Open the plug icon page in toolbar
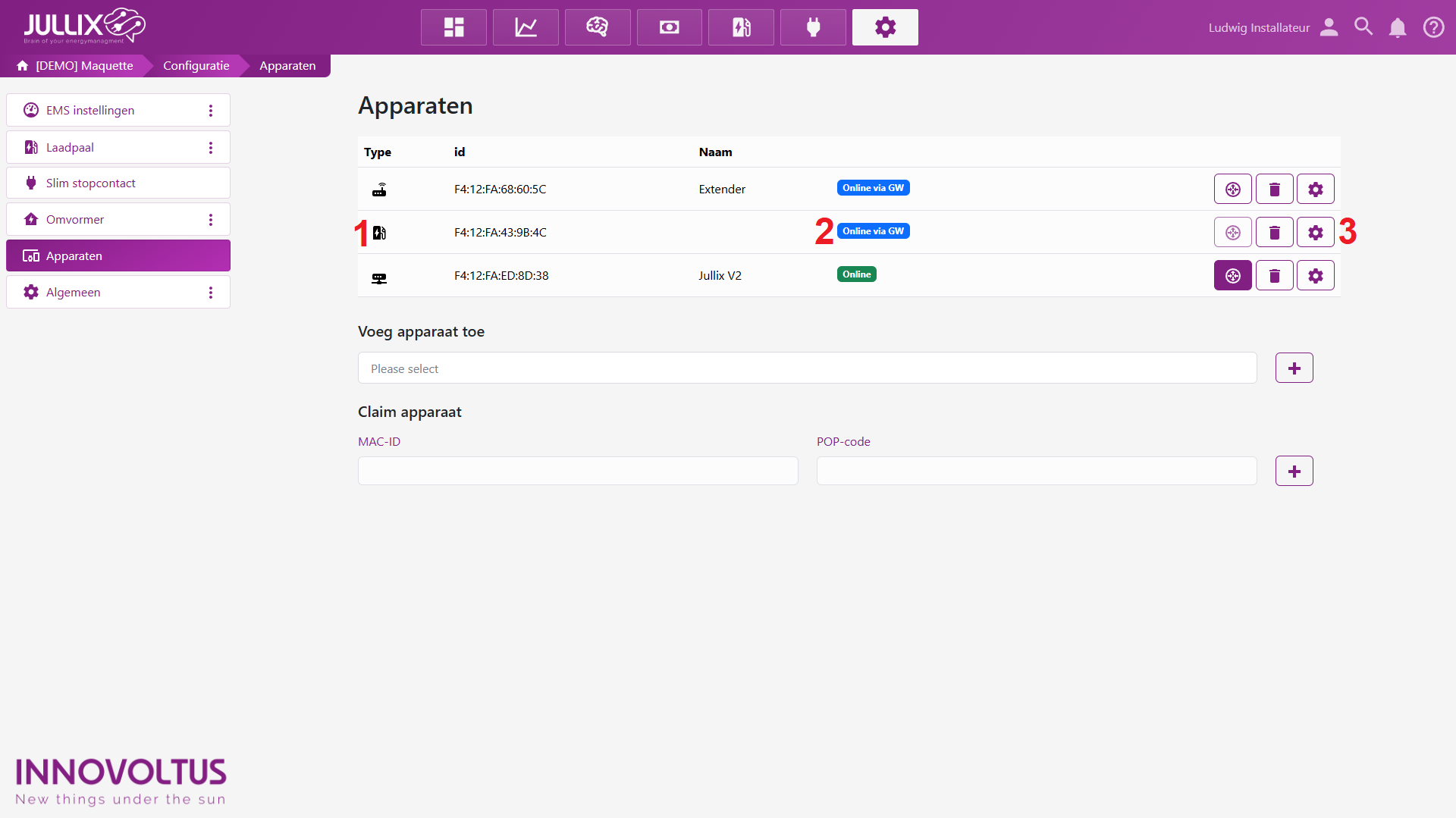Viewport: 1456px width, 818px height. pos(813,27)
